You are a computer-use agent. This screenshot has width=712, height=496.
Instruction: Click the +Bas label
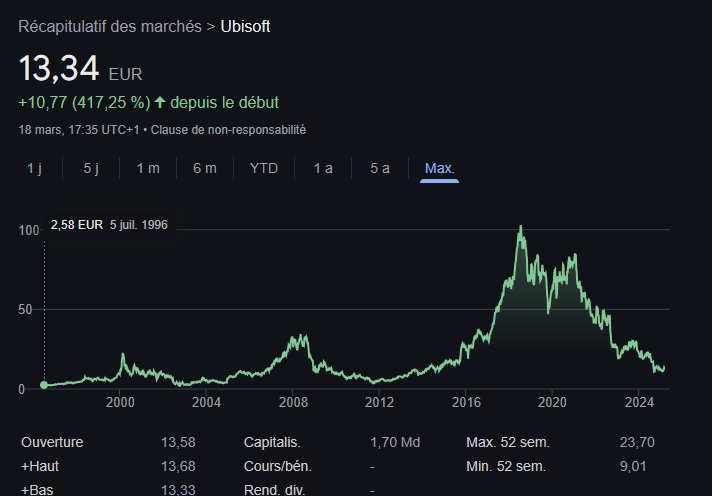coord(37,490)
